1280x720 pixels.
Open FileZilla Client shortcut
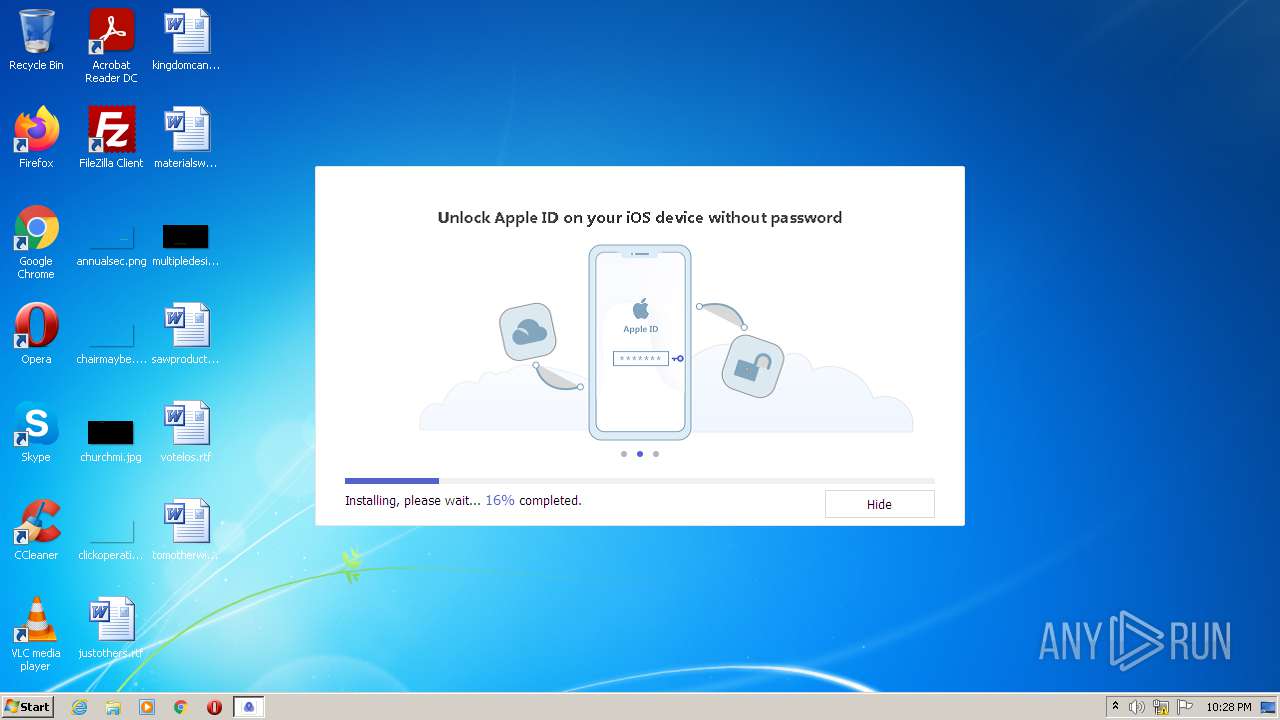point(111,138)
